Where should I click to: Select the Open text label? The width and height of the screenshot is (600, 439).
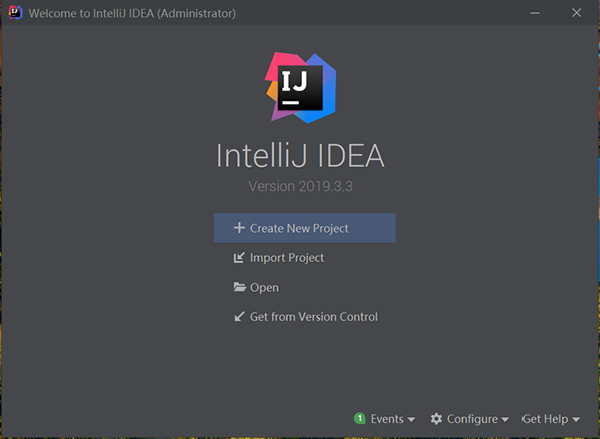(264, 288)
